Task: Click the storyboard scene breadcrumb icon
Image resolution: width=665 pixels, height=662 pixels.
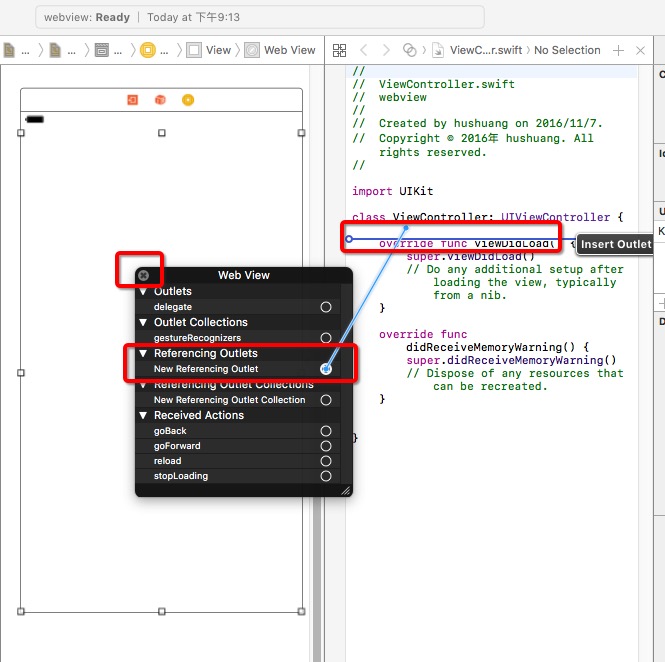Action: (101, 50)
